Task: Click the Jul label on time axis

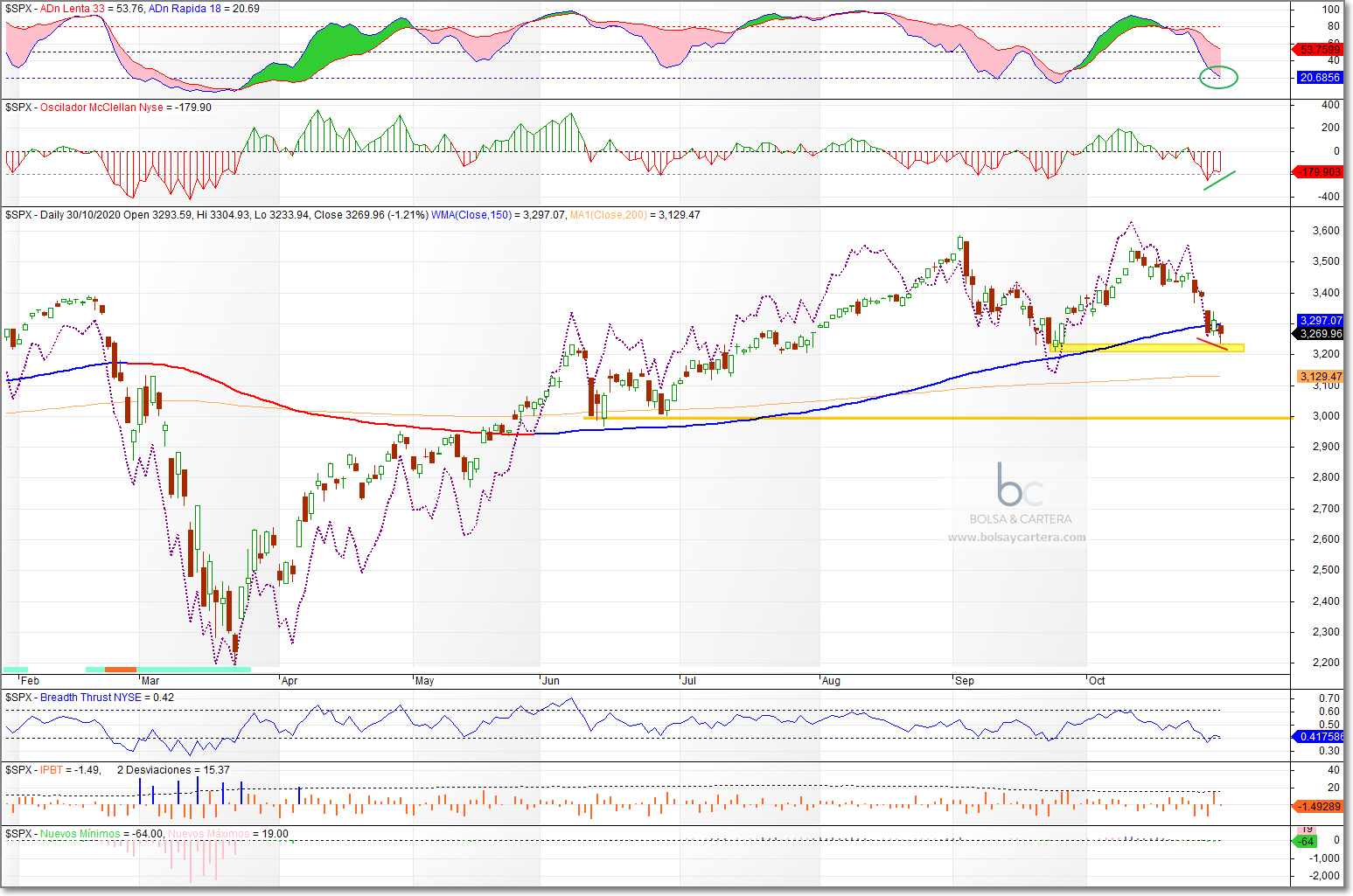Action: pos(689,681)
